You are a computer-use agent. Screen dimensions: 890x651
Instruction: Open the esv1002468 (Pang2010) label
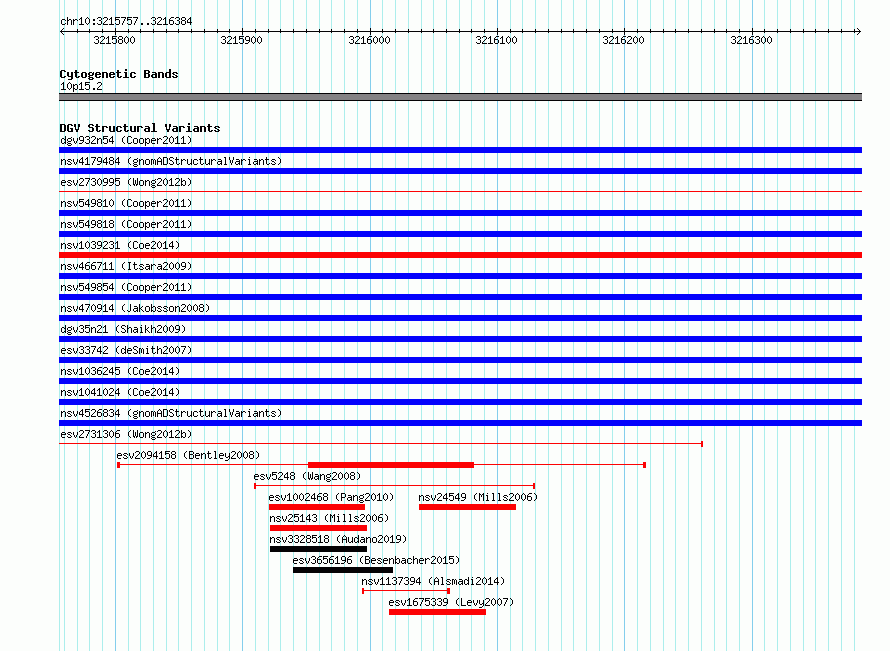coord(331,497)
